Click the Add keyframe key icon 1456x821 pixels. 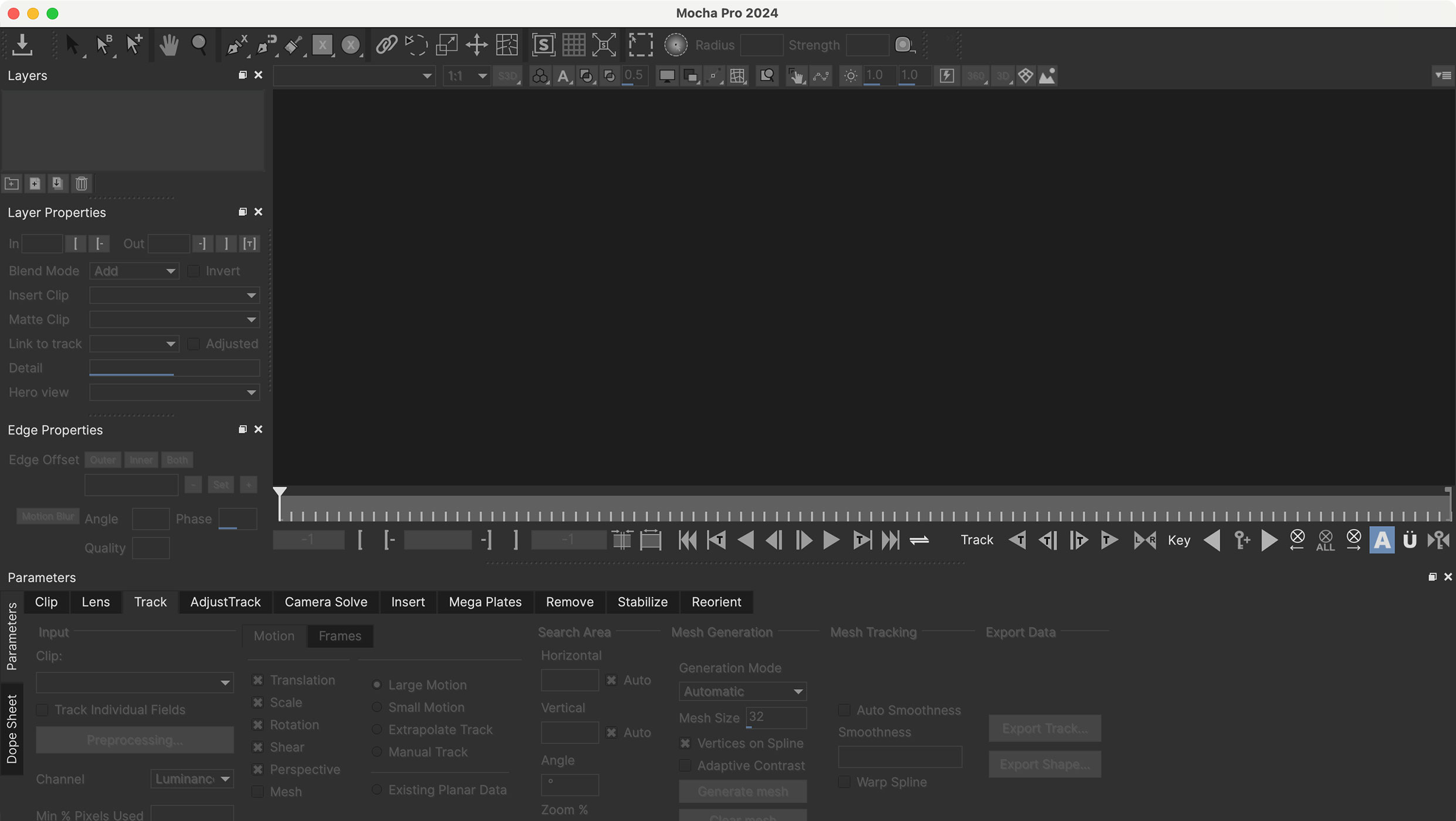pos(1241,540)
